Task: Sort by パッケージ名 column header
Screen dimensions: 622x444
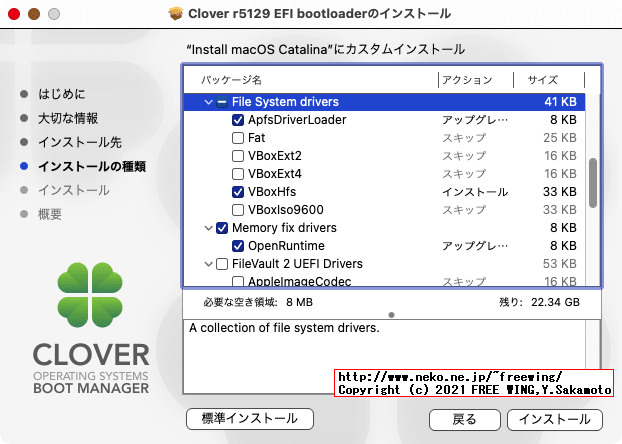Action: (x=231, y=80)
